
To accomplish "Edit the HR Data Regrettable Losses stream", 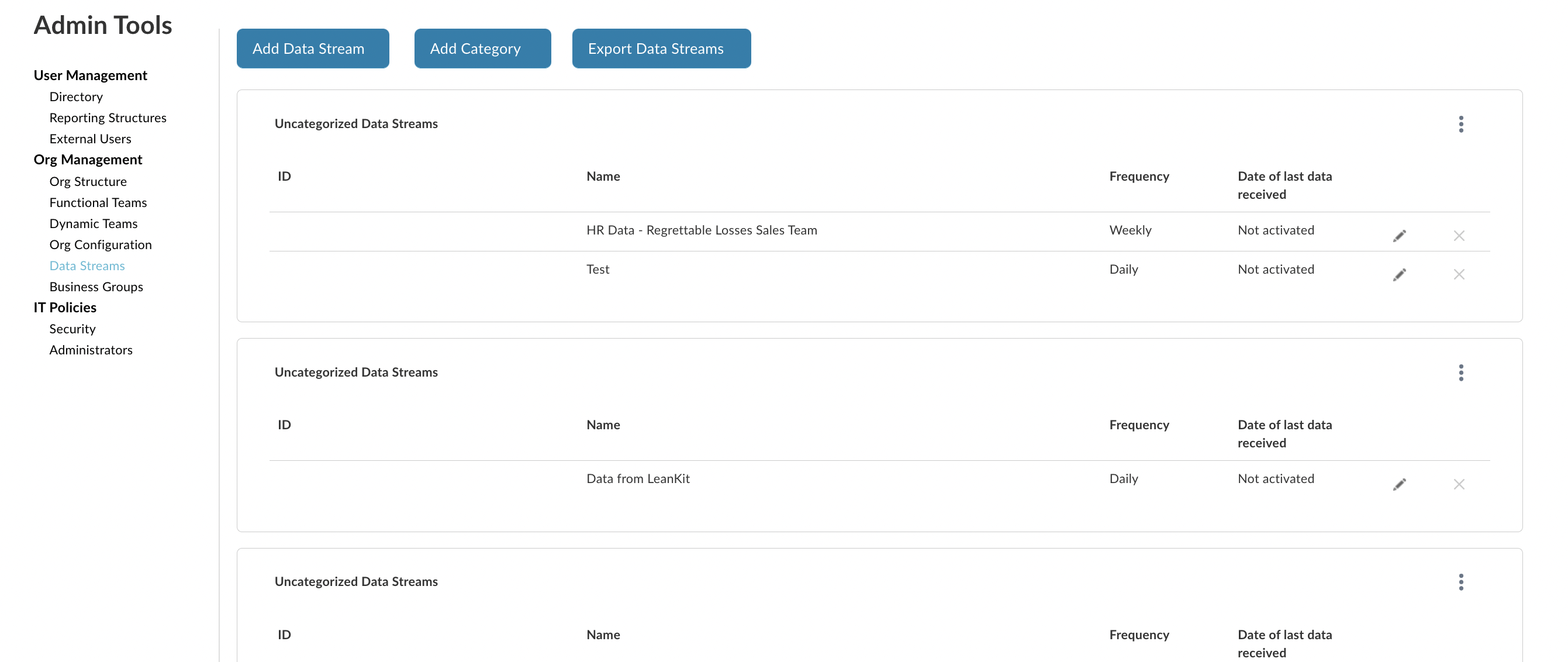I will (1400, 236).
